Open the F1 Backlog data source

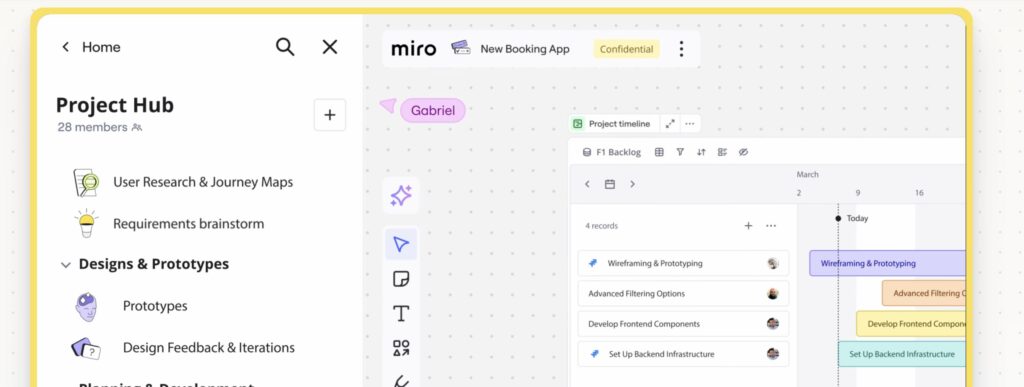click(612, 152)
